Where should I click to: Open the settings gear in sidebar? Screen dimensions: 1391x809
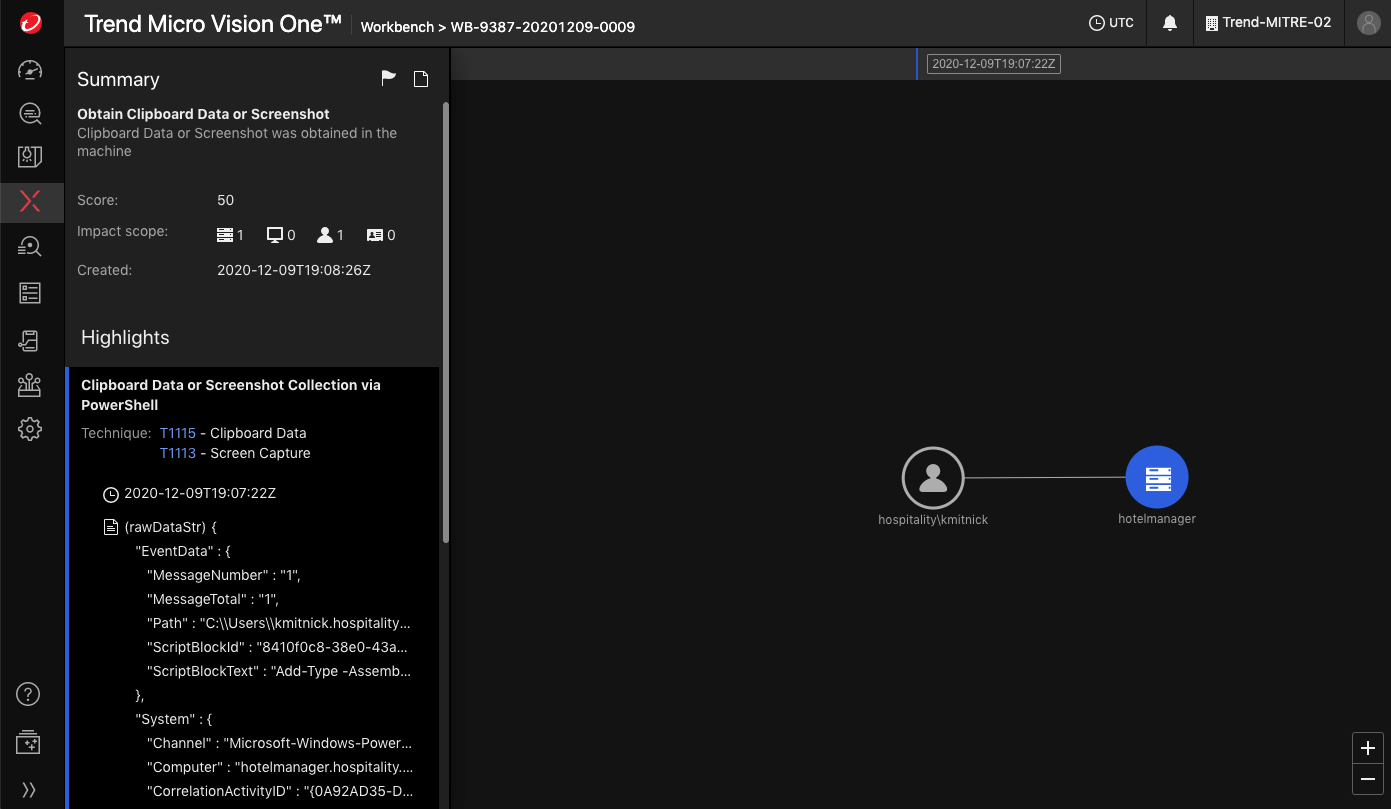click(30, 429)
